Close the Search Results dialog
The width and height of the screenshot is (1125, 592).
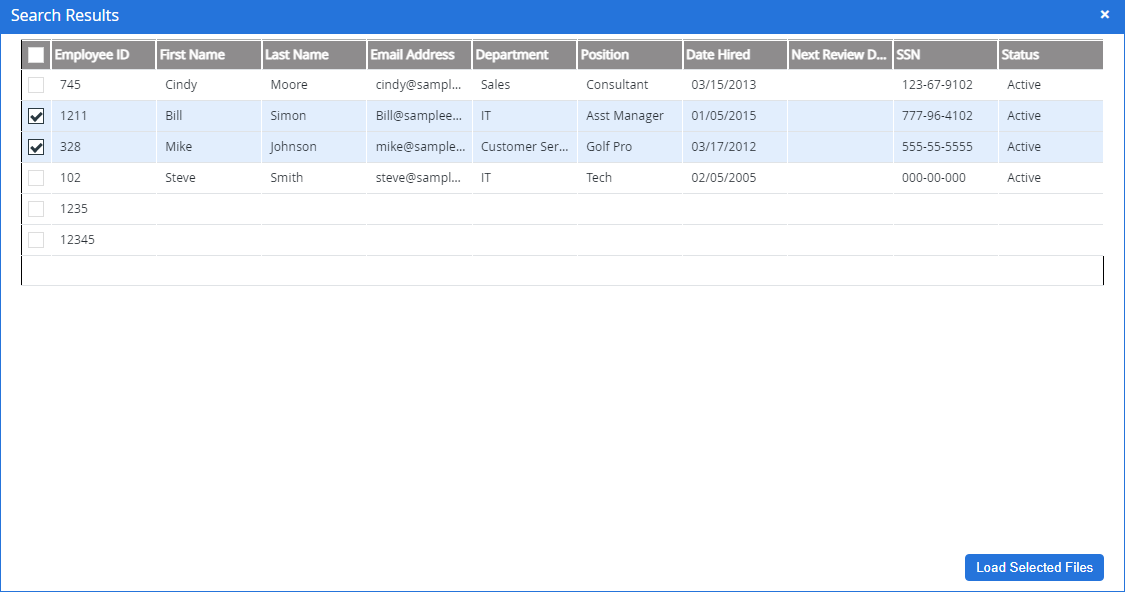click(1105, 15)
